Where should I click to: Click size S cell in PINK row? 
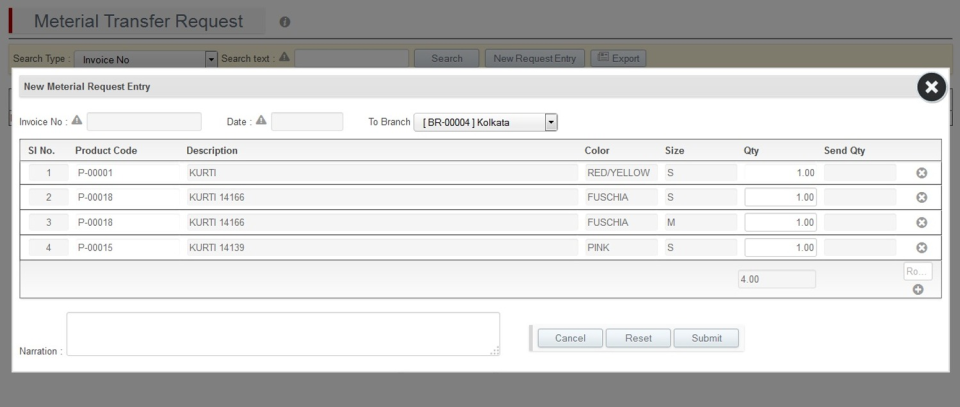coord(700,247)
